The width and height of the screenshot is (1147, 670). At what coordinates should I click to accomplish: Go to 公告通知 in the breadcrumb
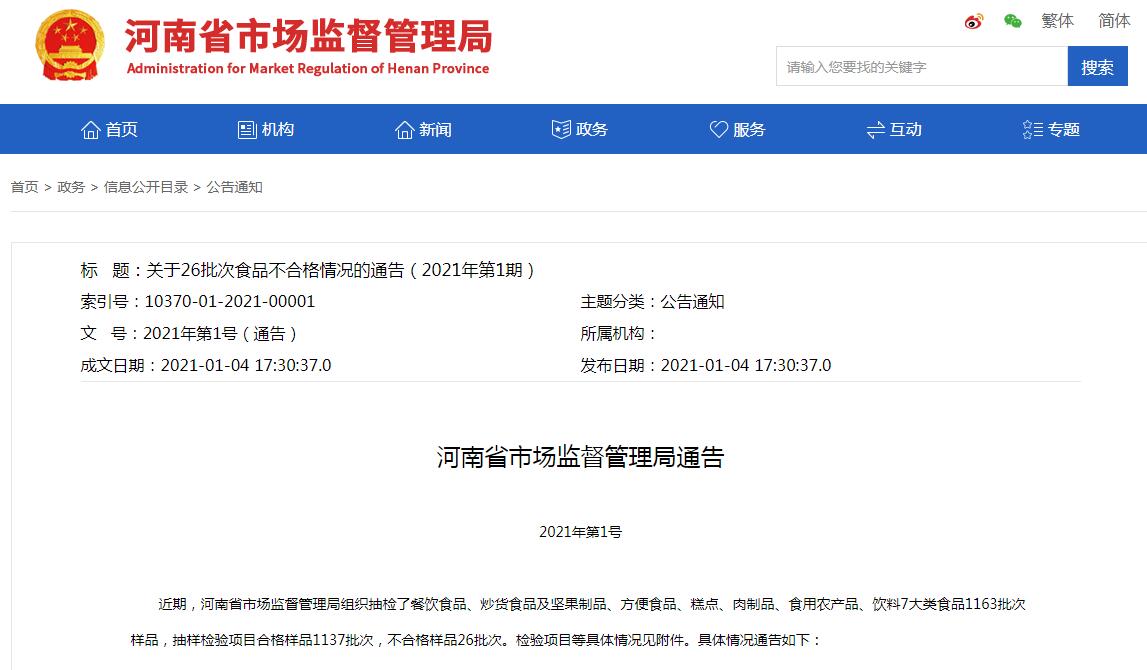pos(234,187)
